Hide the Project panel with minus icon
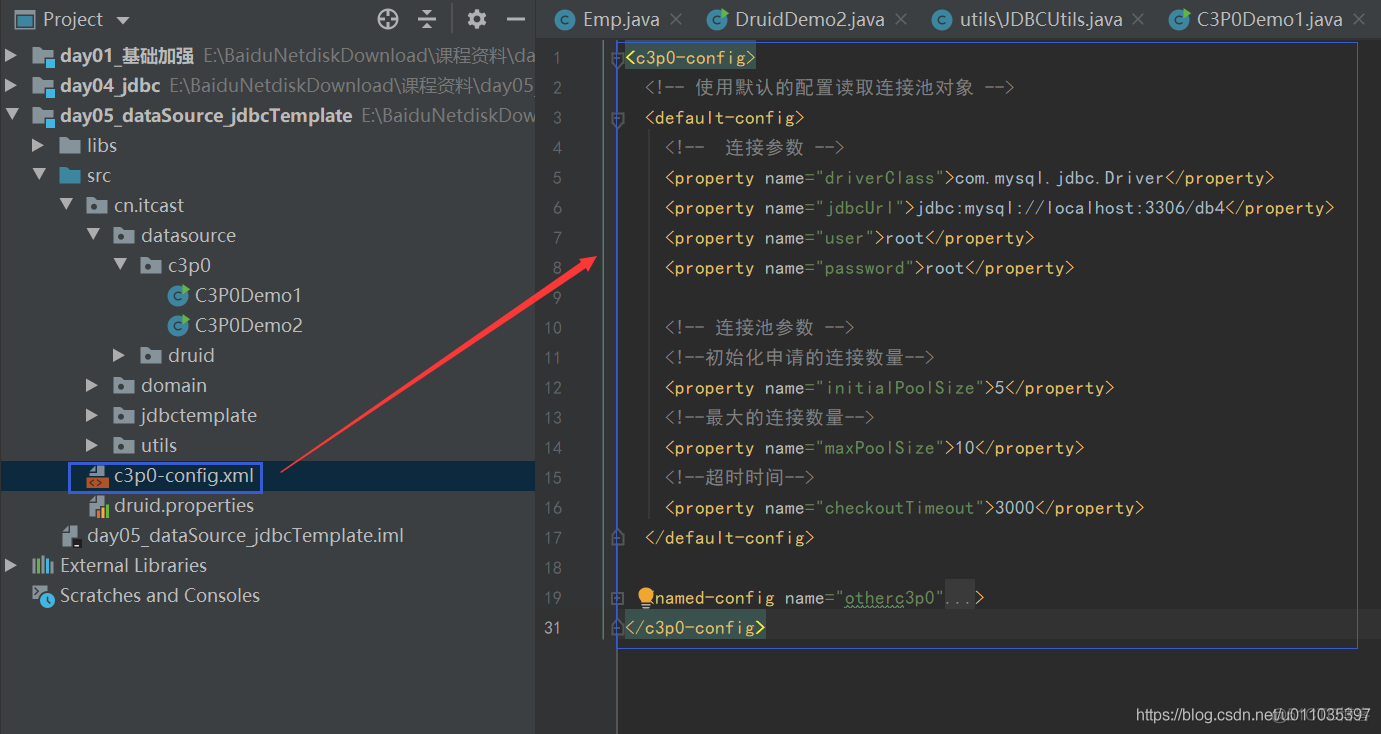 (x=516, y=19)
